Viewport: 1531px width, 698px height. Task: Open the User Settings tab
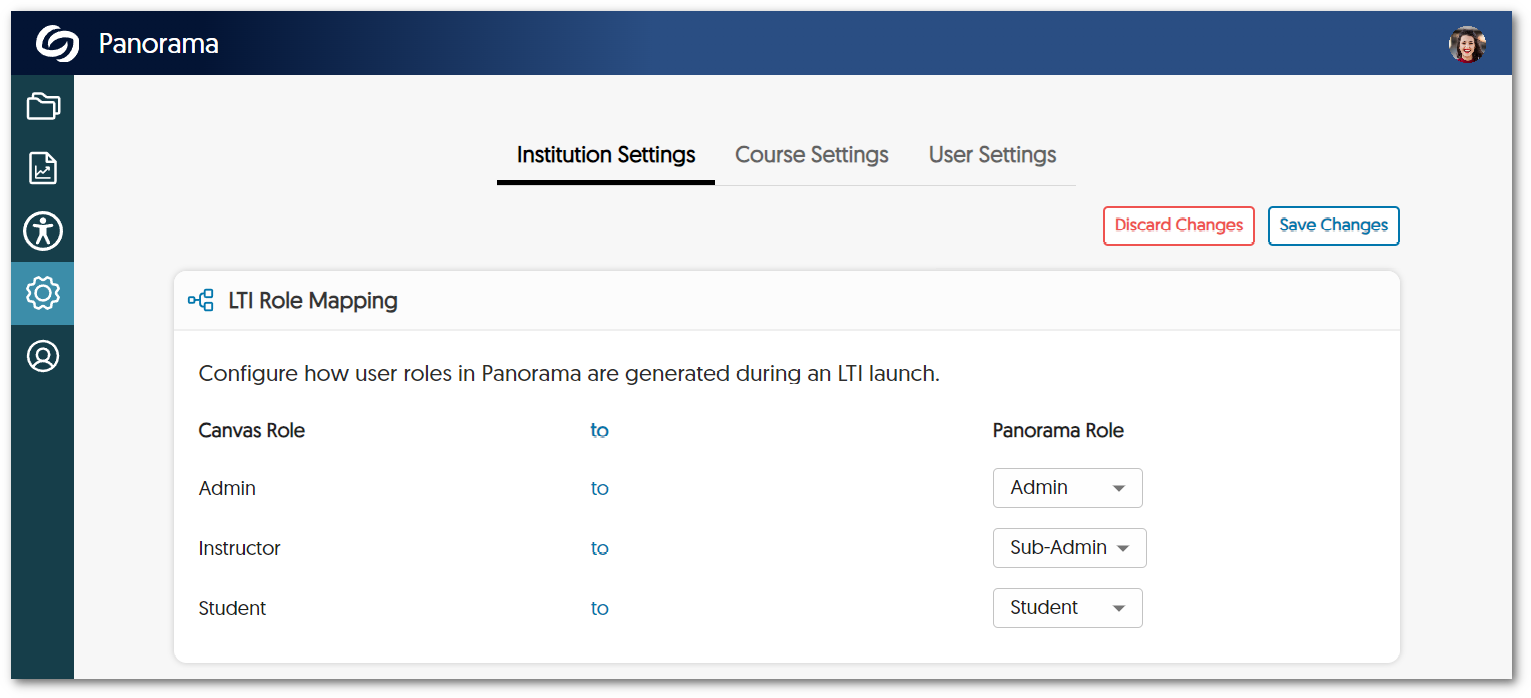coord(992,155)
